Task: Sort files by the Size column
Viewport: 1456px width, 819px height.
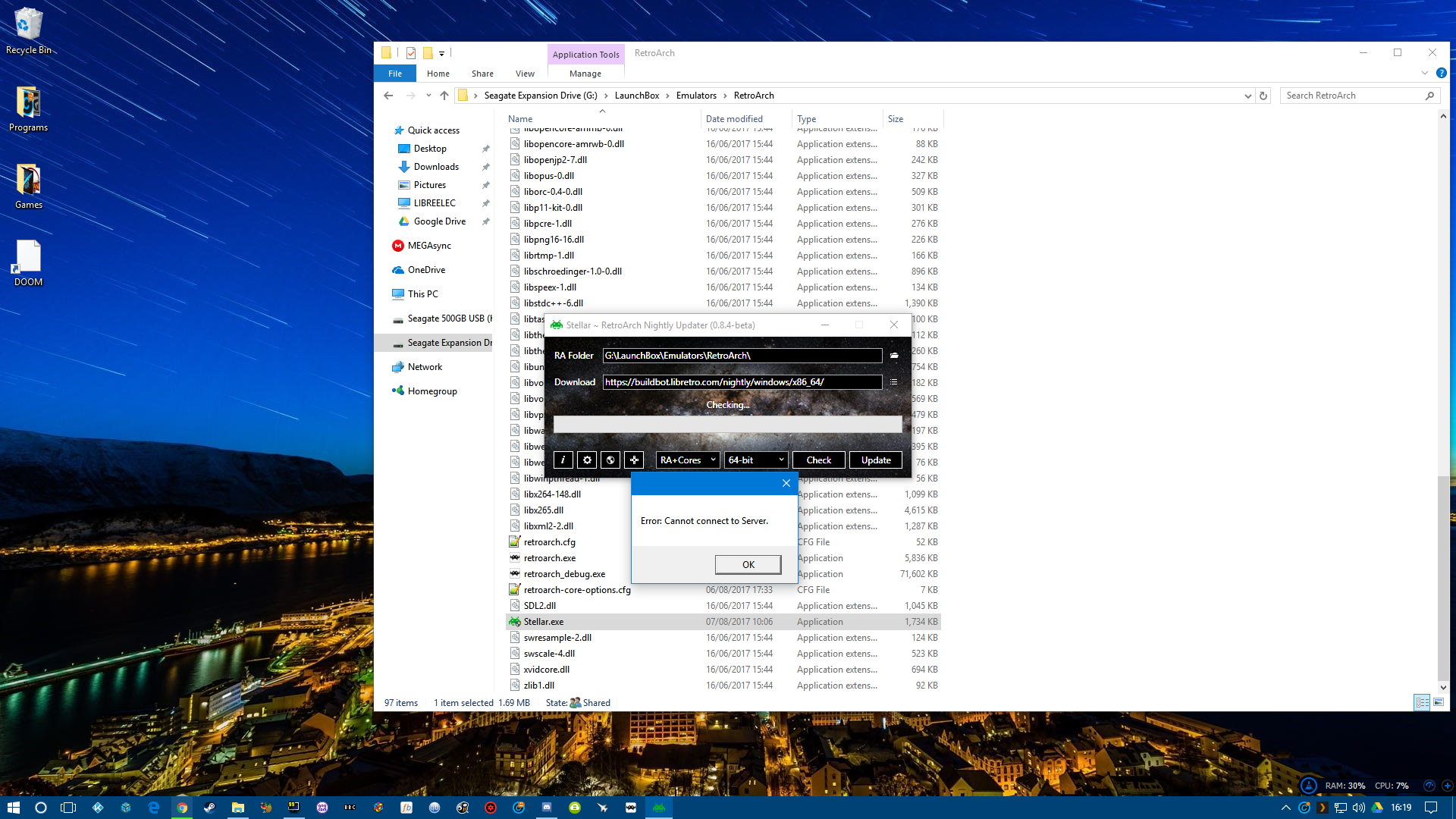Action: coord(896,119)
